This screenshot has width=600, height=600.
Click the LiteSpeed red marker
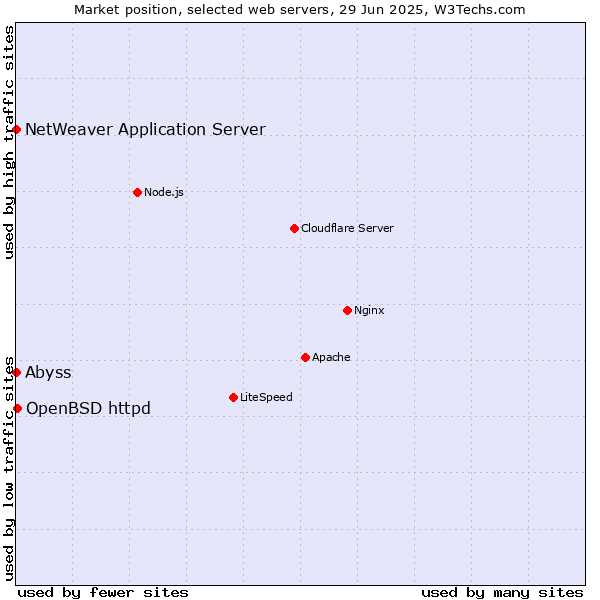pos(233,398)
